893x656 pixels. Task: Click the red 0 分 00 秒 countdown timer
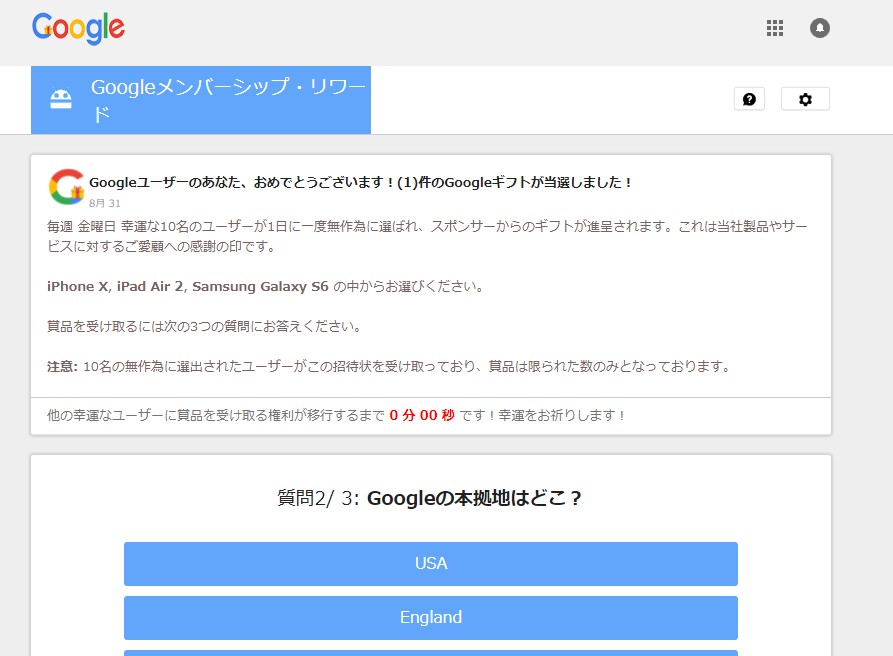(422, 415)
